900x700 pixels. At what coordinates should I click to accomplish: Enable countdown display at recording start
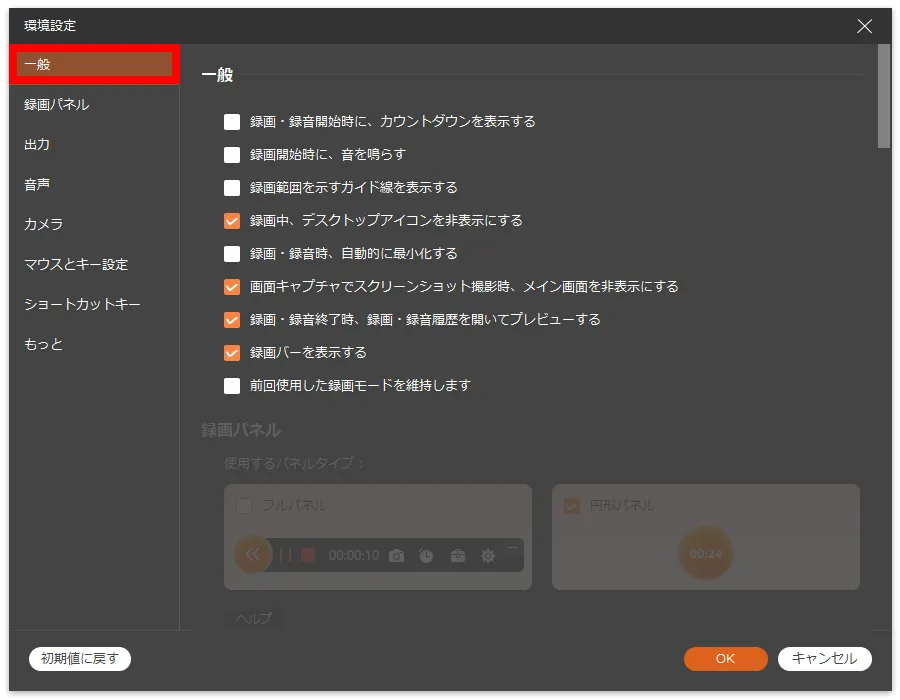pos(232,122)
